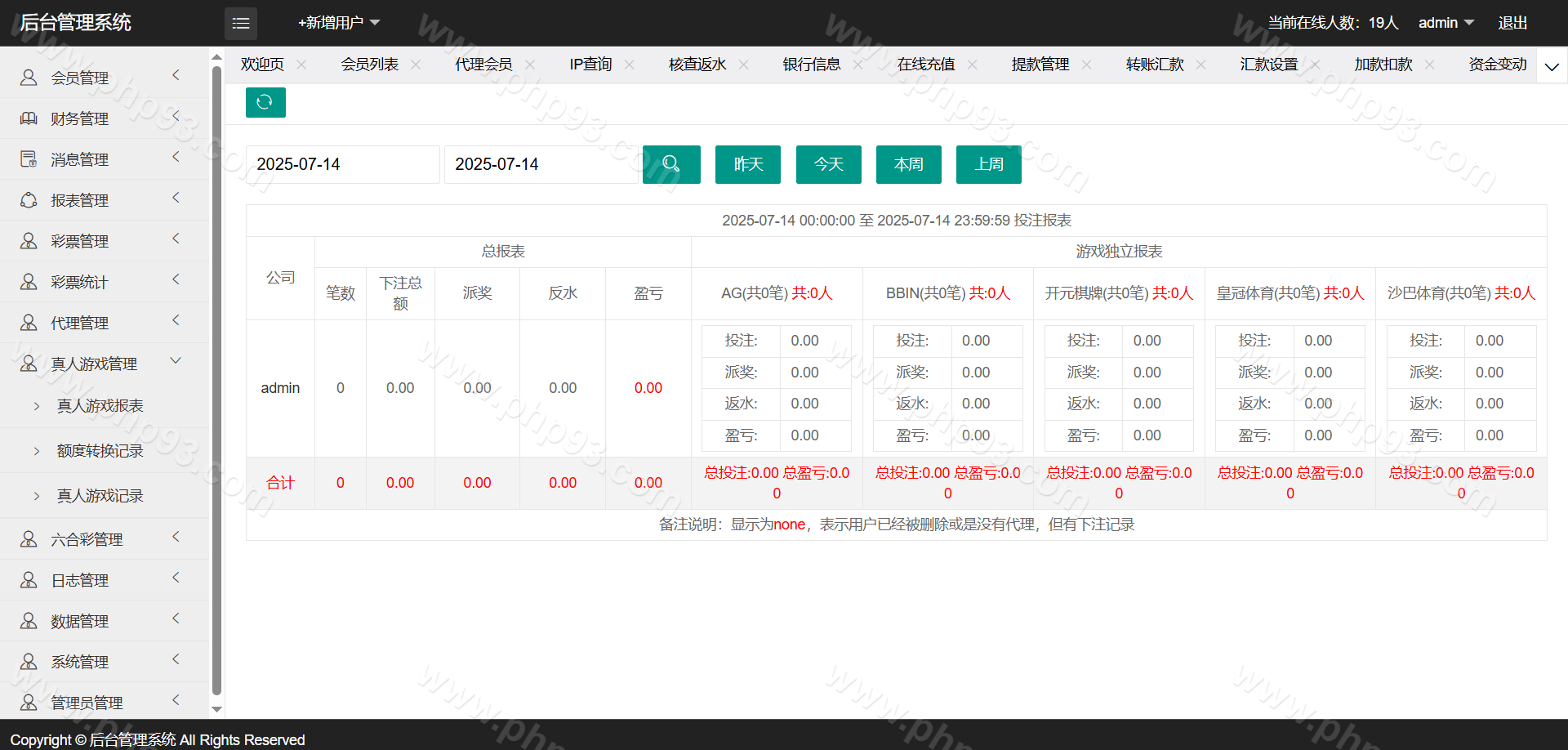Image resolution: width=1568 pixels, height=750 pixels.
Task: Click the green refresh icon button
Action: 265,102
